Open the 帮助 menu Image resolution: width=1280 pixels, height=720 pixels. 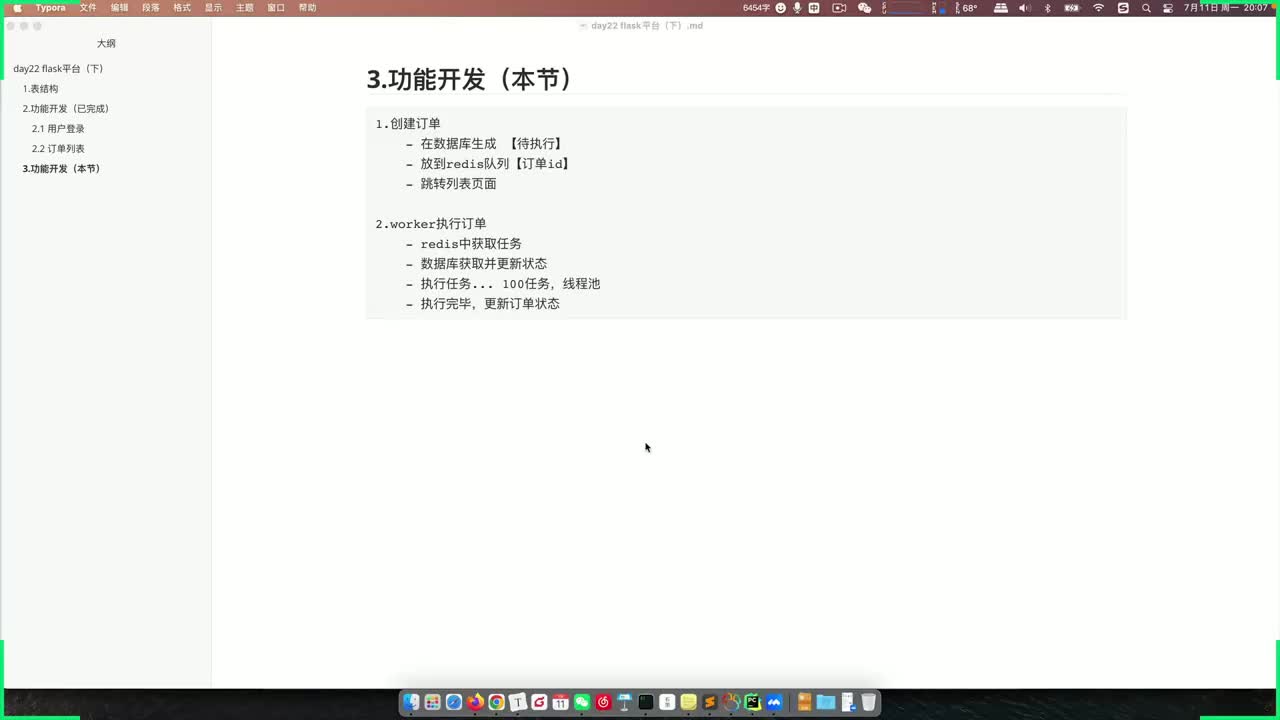tap(307, 7)
